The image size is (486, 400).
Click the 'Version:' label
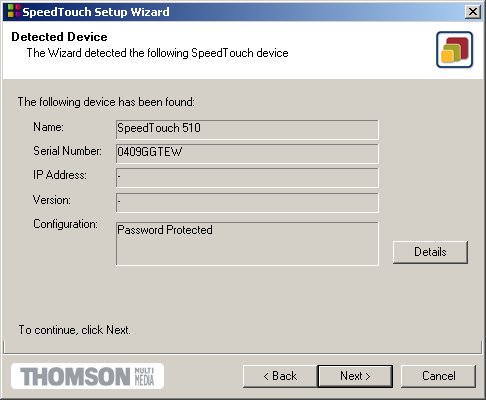click(x=52, y=200)
